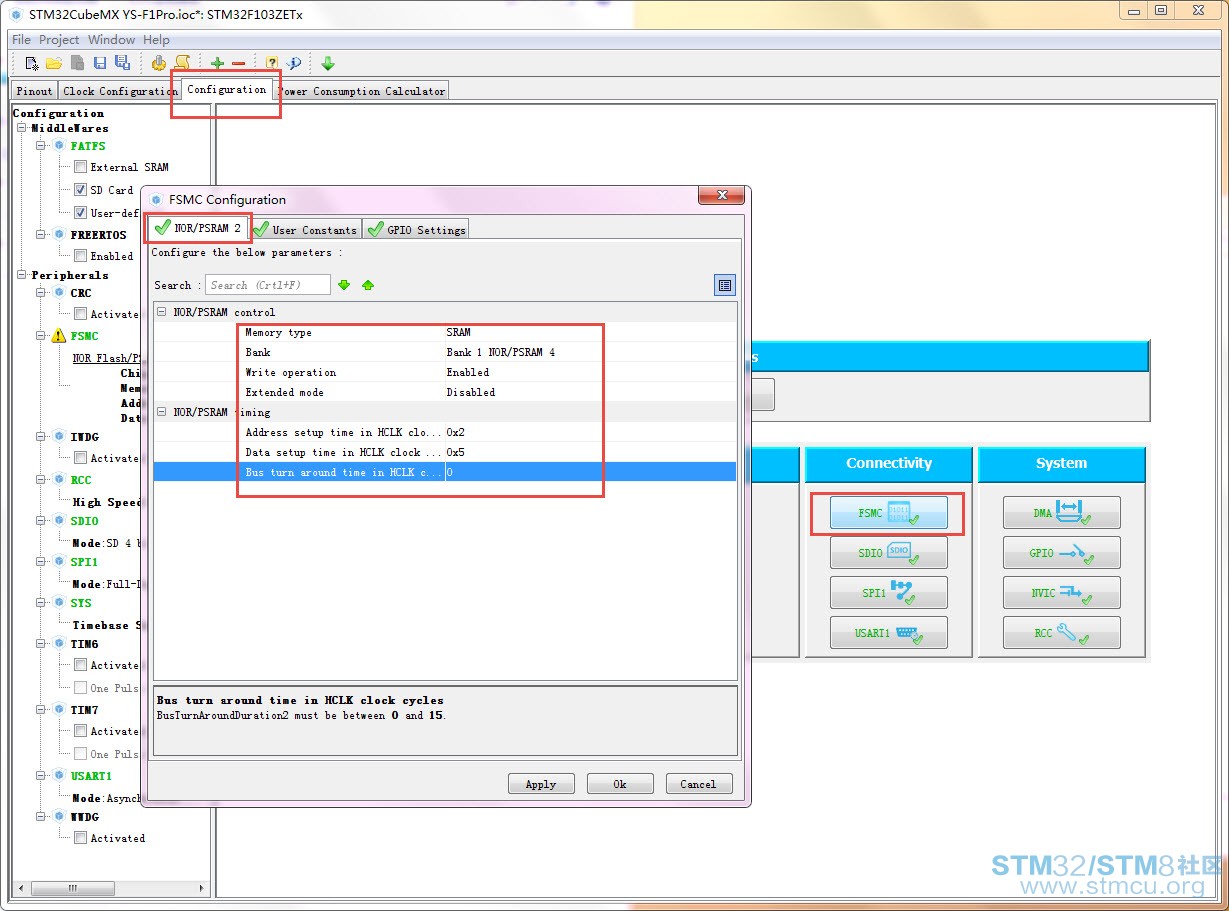Check the IWDG Activated checkbox
Image resolution: width=1229 pixels, height=911 pixels.
[x=81, y=458]
